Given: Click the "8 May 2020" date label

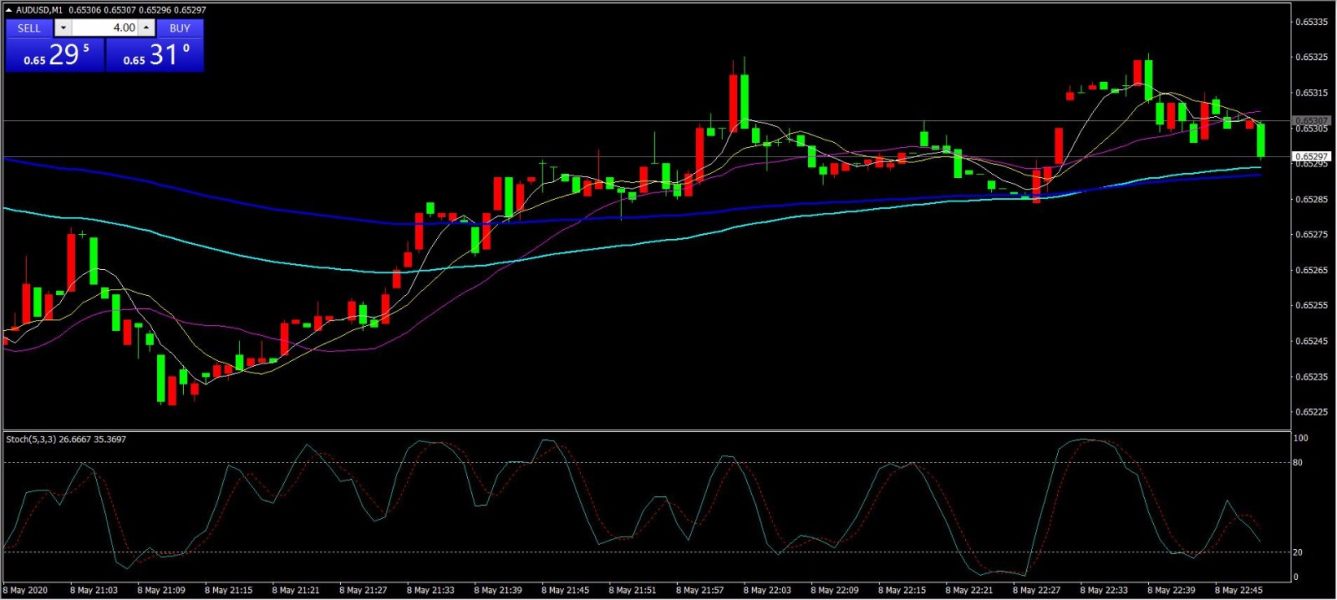Looking at the screenshot, I should 27,590.
